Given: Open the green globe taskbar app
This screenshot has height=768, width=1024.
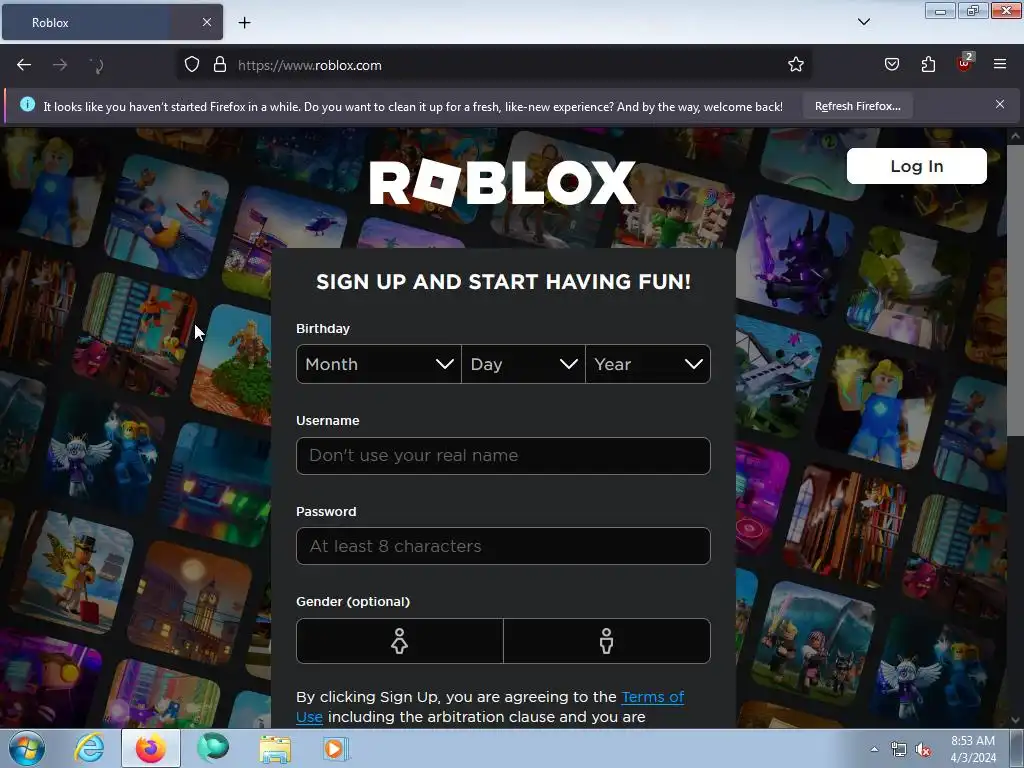Looking at the screenshot, I should 213,748.
